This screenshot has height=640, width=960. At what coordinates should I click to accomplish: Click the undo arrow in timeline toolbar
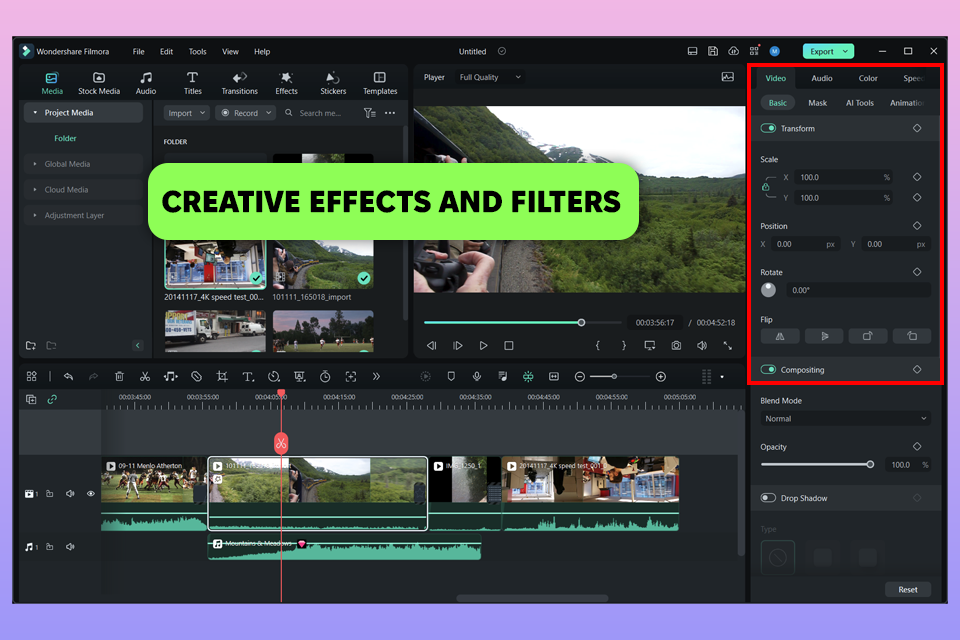point(68,377)
